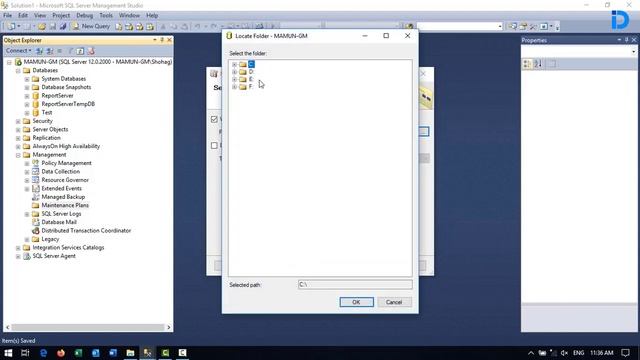Open the Project menu
The width and height of the screenshot is (640, 360).
tap(61, 16)
